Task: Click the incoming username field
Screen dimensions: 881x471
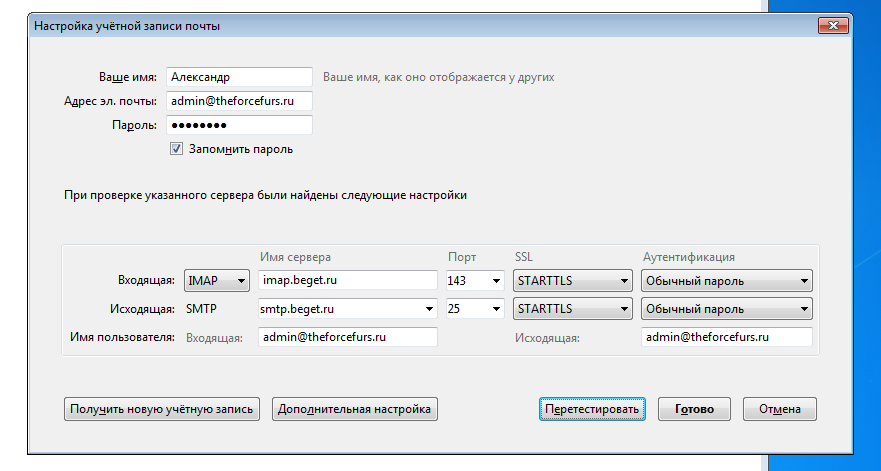Action: (x=348, y=337)
